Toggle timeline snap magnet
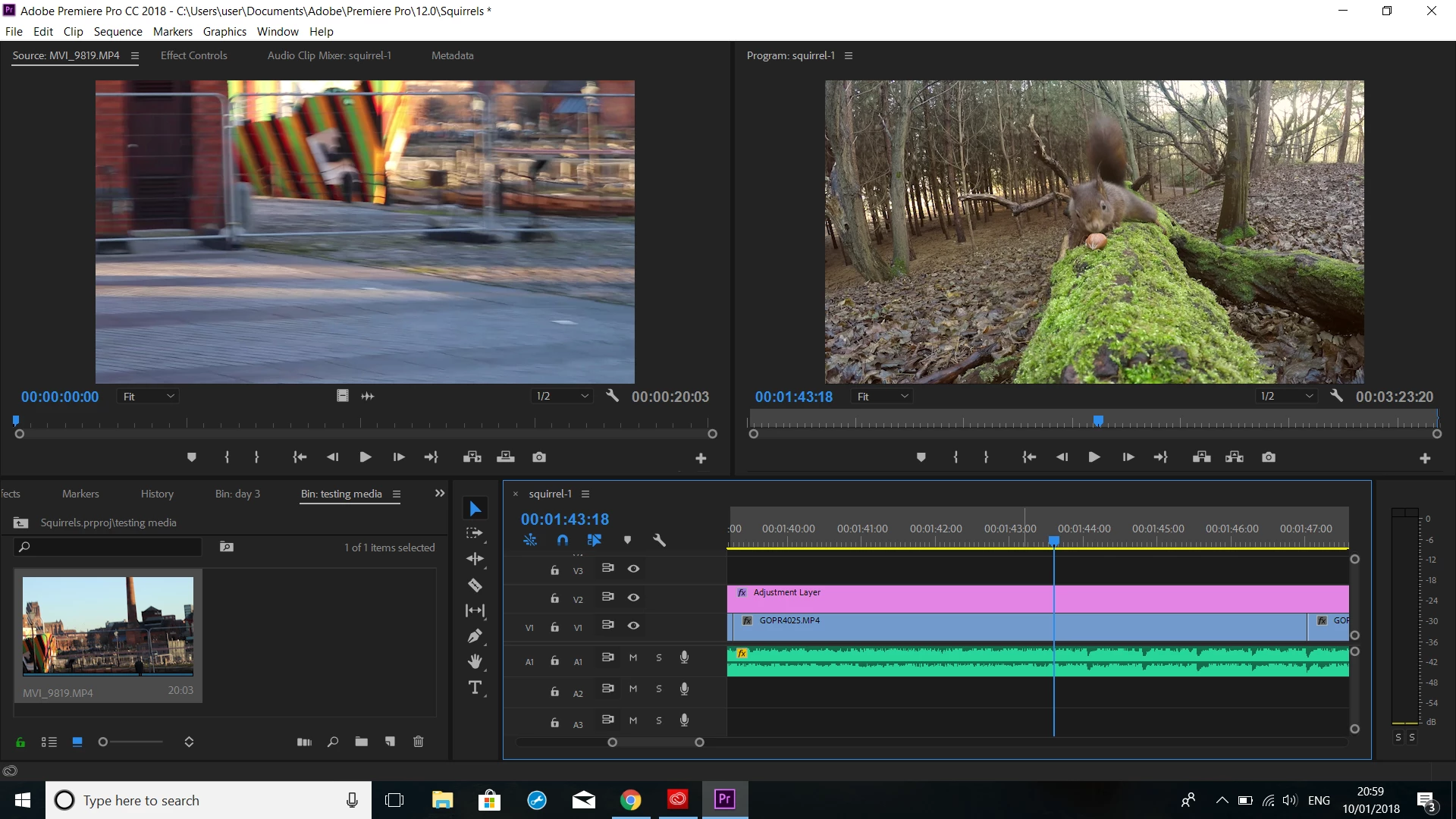Image resolution: width=1456 pixels, height=819 pixels. pyautogui.click(x=562, y=540)
